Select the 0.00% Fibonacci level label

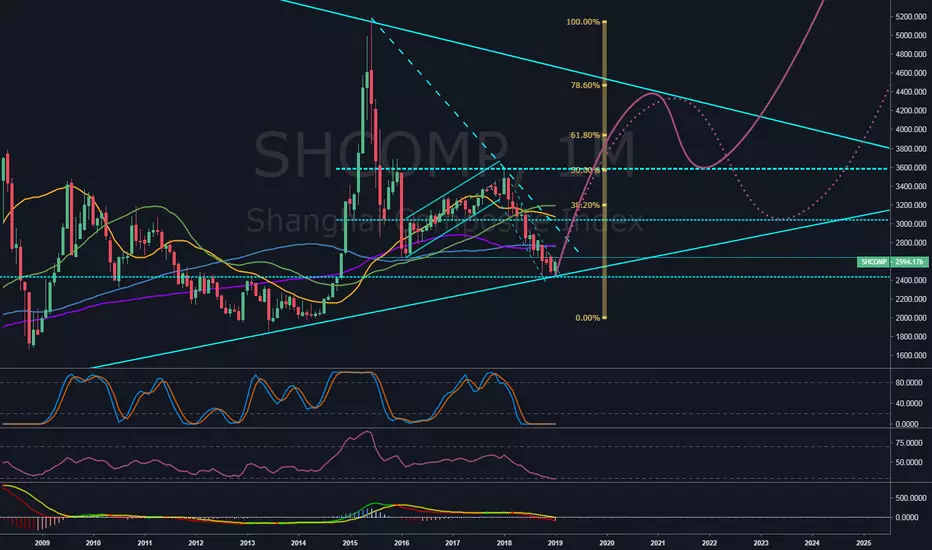[x=588, y=318]
